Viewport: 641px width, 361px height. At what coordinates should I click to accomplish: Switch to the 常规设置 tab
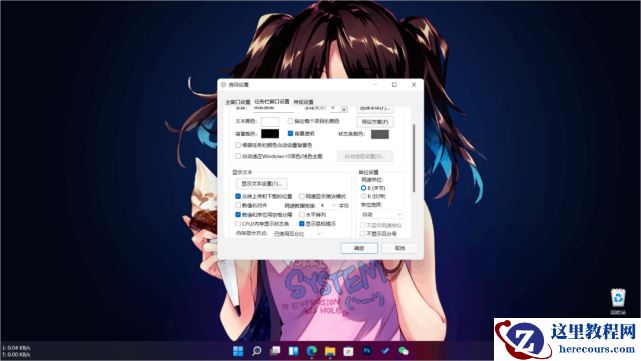[303, 102]
